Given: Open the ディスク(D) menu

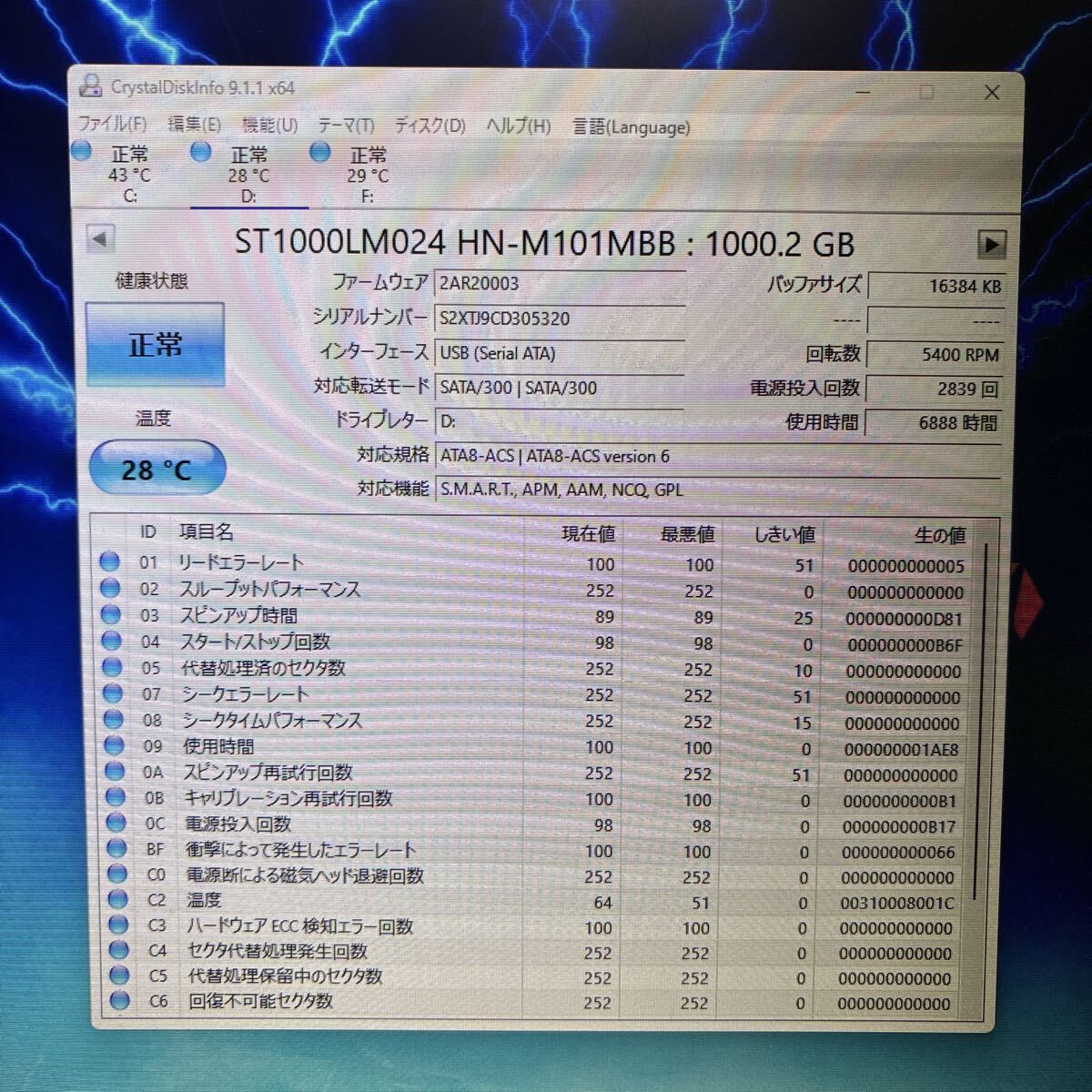Looking at the screenshot, I should pos(430,126).
